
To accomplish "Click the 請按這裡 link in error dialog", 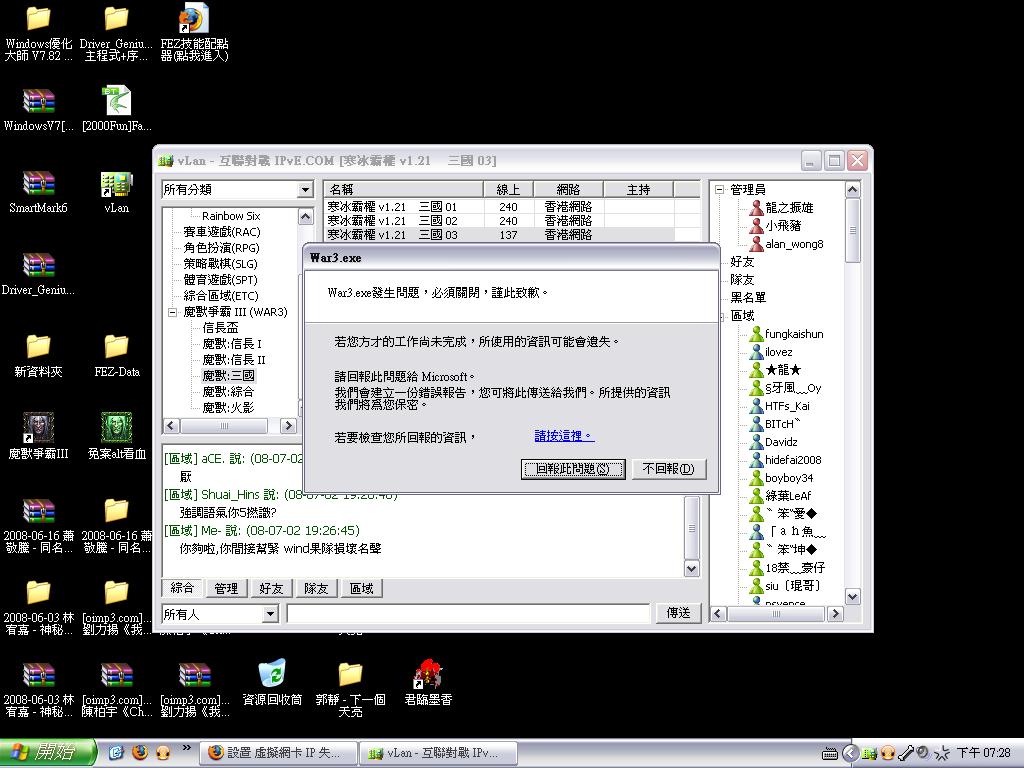I will 563,436.
